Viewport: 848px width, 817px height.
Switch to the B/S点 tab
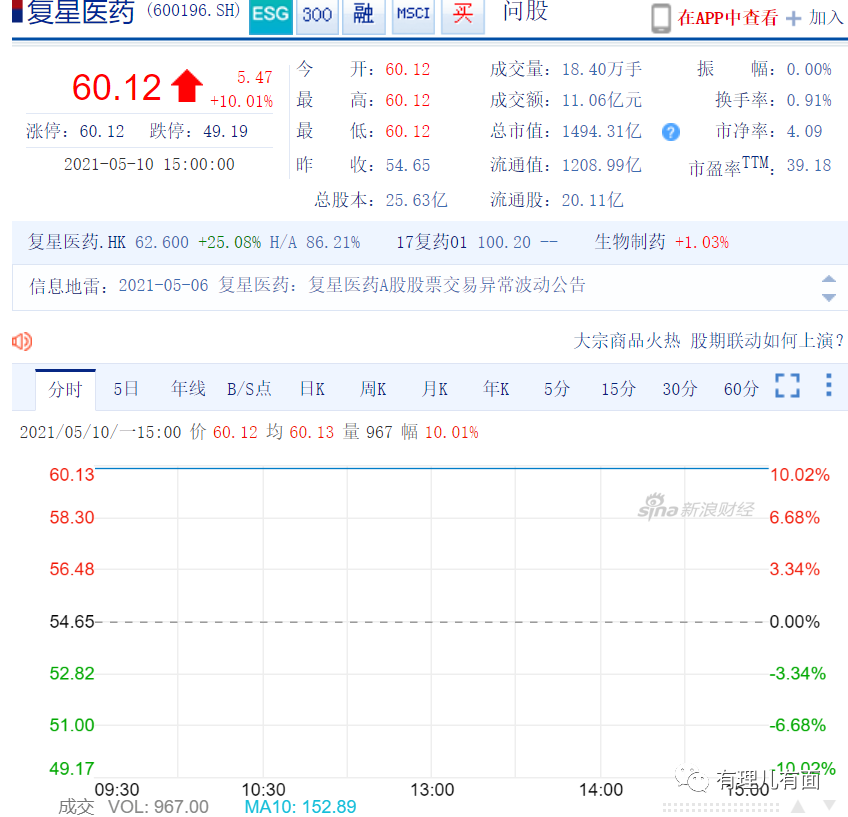click(249, 389)
